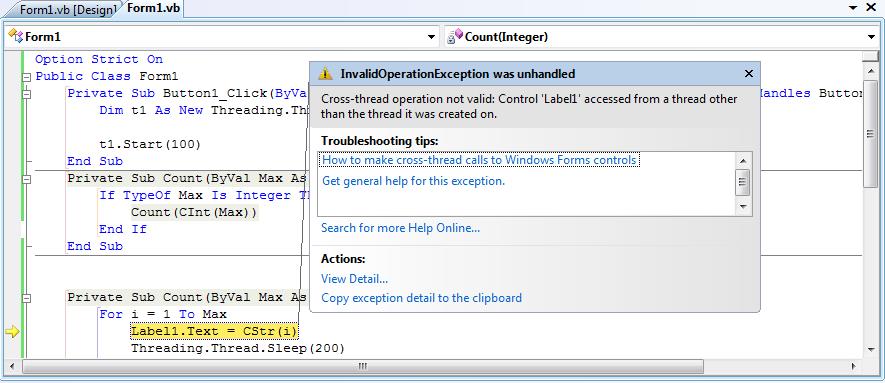Collapse the Public Class Form1 region
Screen dimensions: 885x383
coord(26,77)
